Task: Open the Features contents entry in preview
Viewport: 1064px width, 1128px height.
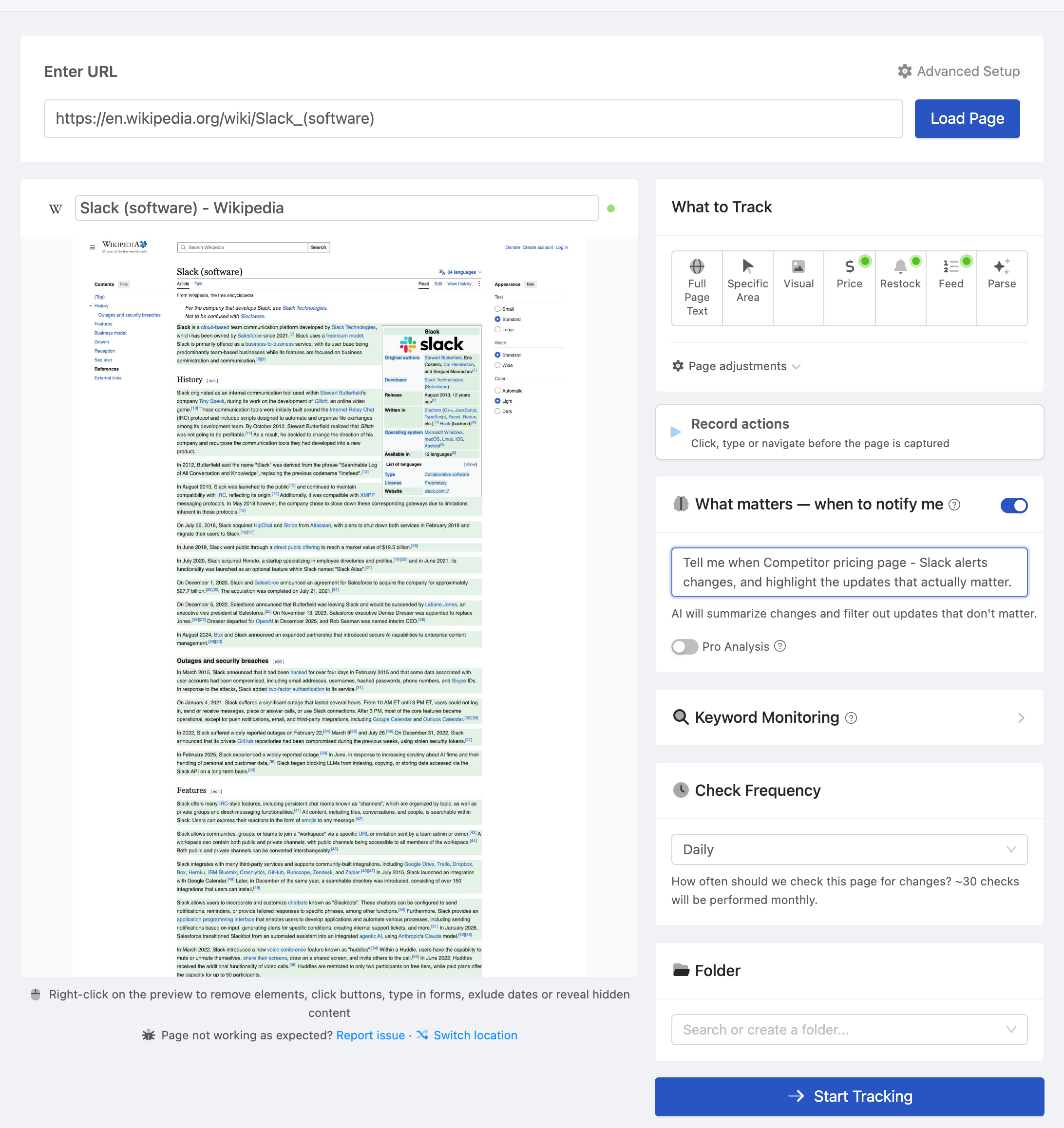Action: click(103, 324)
